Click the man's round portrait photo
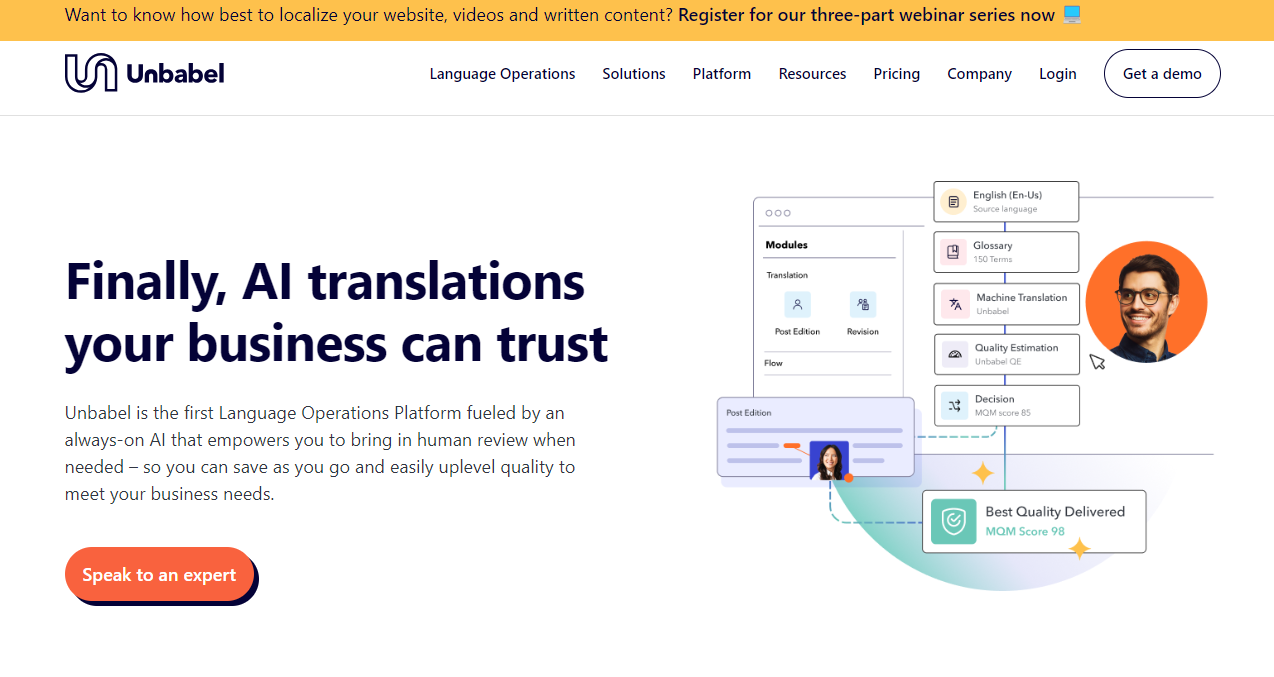 click(1146, 302)
